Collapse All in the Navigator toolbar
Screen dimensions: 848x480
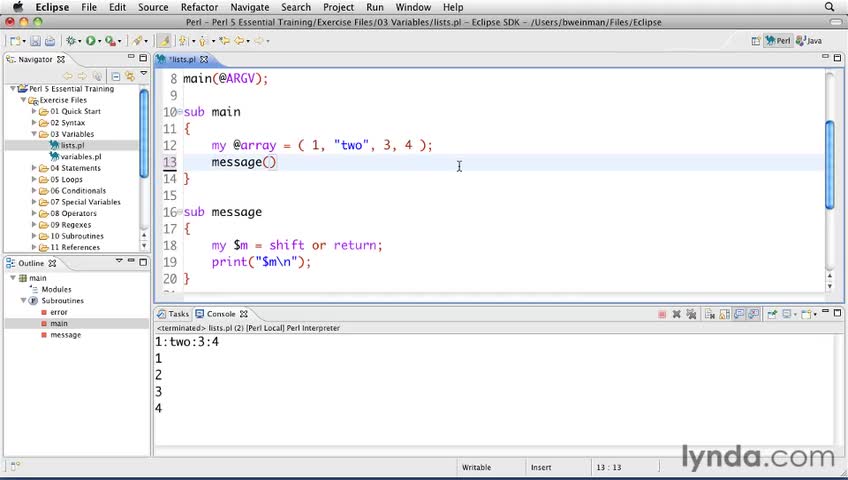coord(116,76)
